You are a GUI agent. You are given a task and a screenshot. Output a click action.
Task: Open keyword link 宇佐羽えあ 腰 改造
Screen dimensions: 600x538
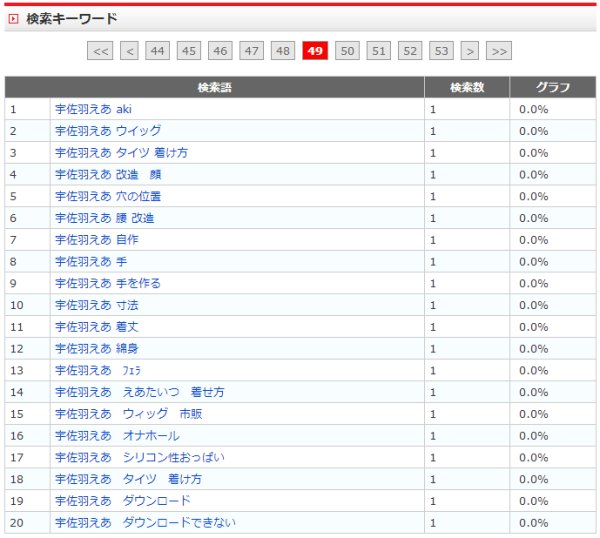click(104, 218)
